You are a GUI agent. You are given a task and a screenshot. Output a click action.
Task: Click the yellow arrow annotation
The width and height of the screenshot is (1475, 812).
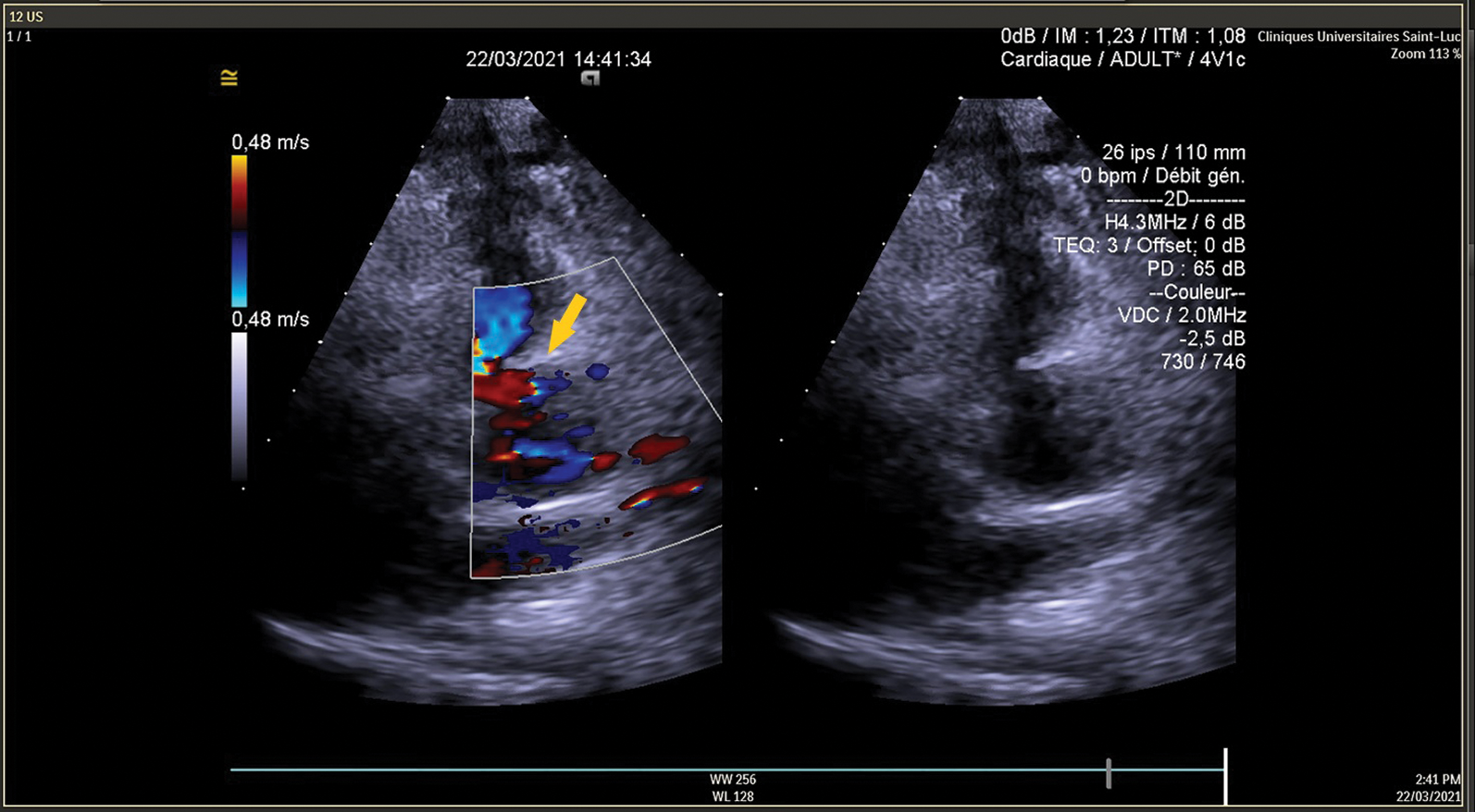[566, 323]
